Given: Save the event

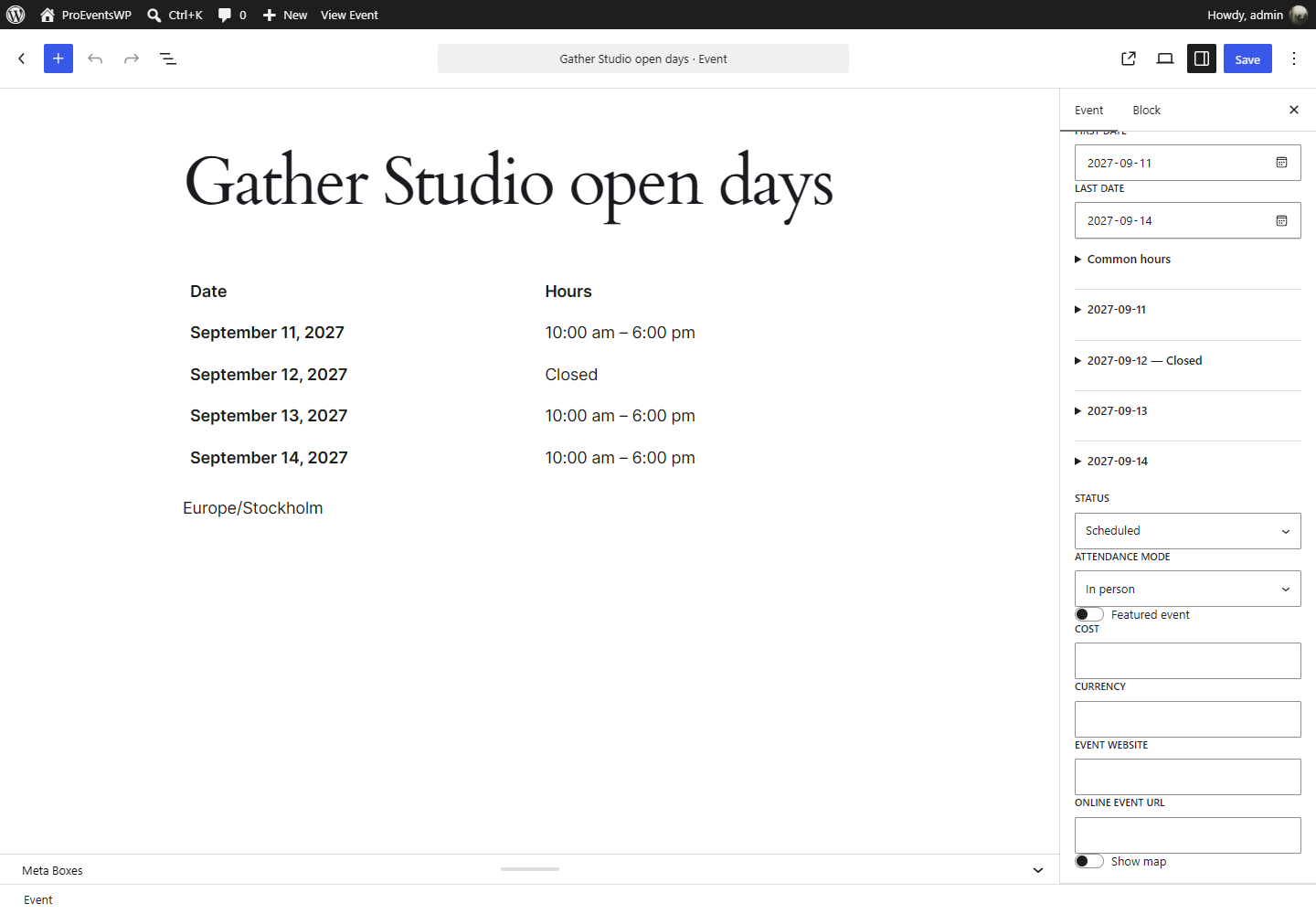Looking at the screenshot, I should (1247, 58).
